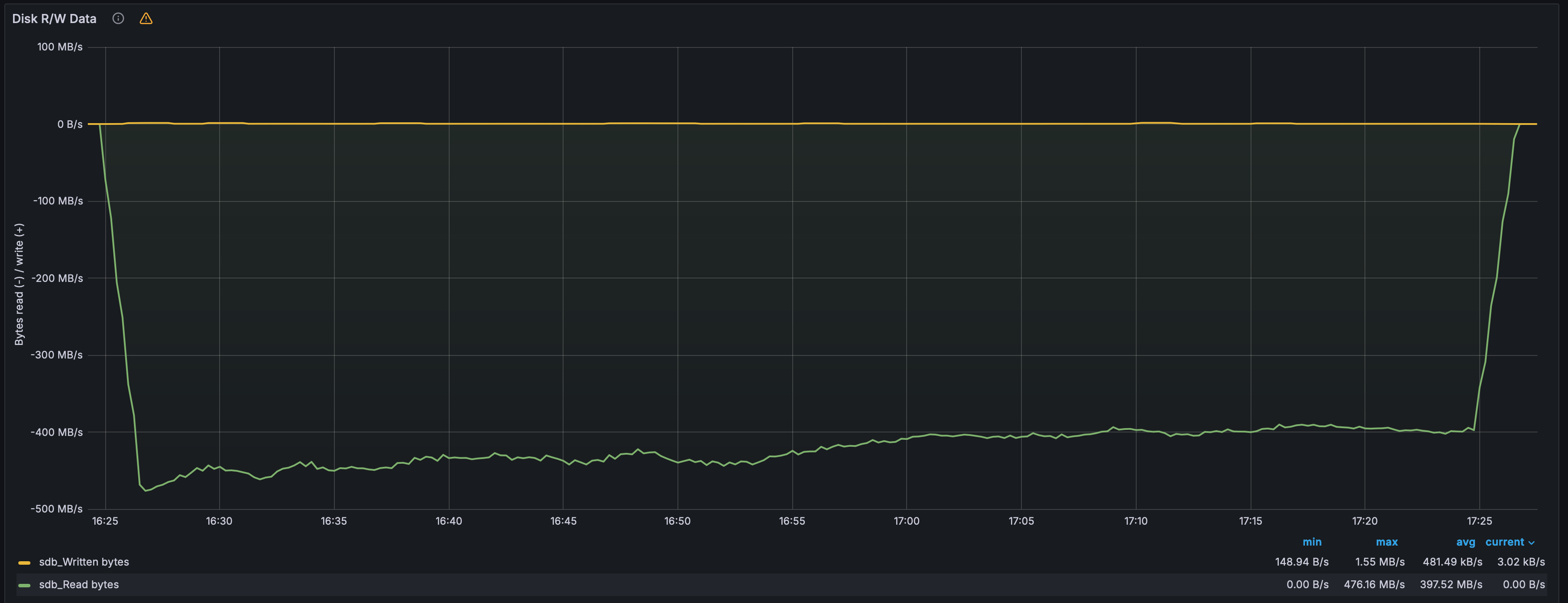The image size is (1568, 603).
Task: Open the panel info tooltip icon
Action: point(118,18)
